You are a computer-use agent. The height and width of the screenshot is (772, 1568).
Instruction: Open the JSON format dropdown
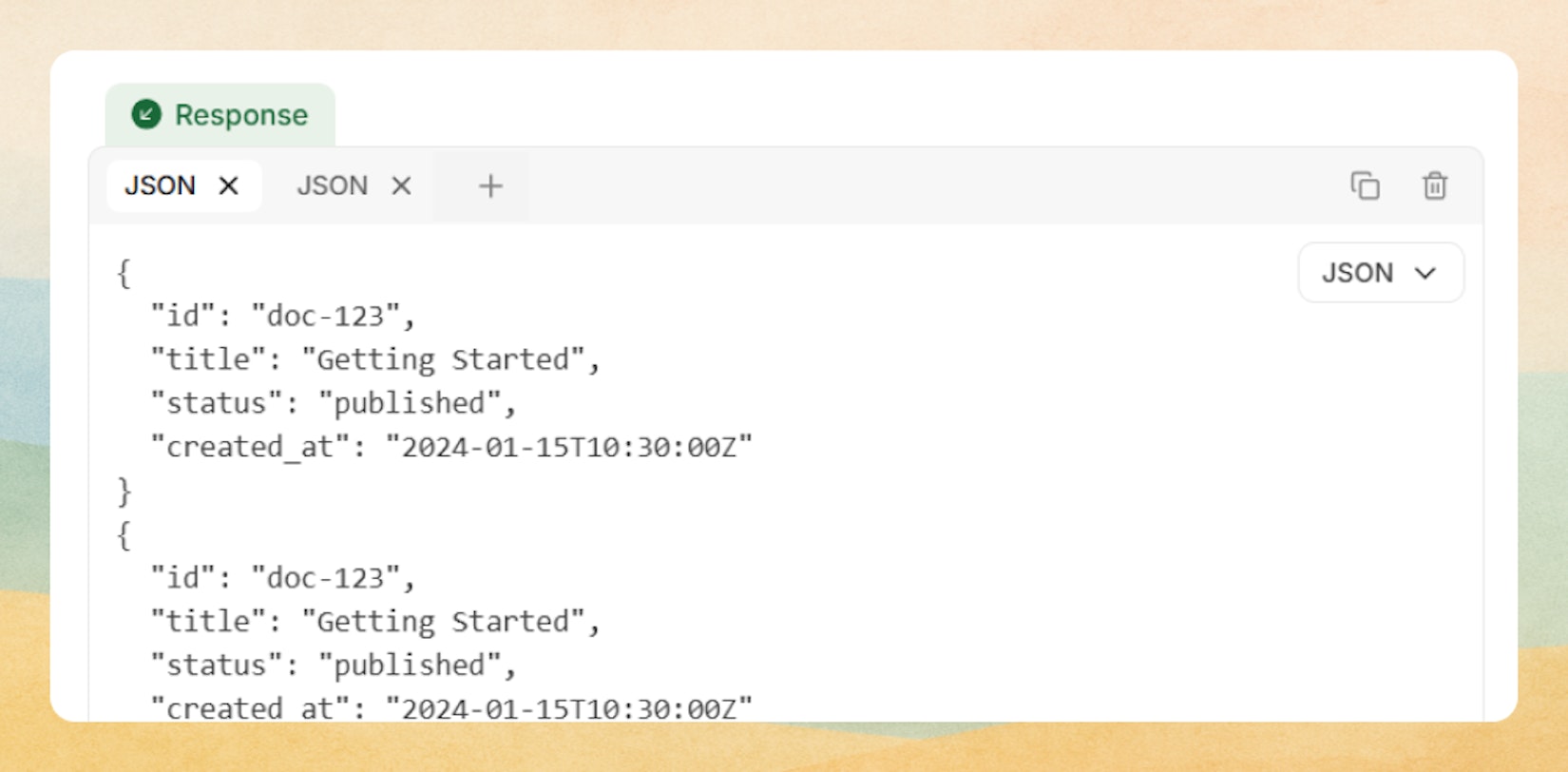pyautogui.click(x=1380, y=274)
